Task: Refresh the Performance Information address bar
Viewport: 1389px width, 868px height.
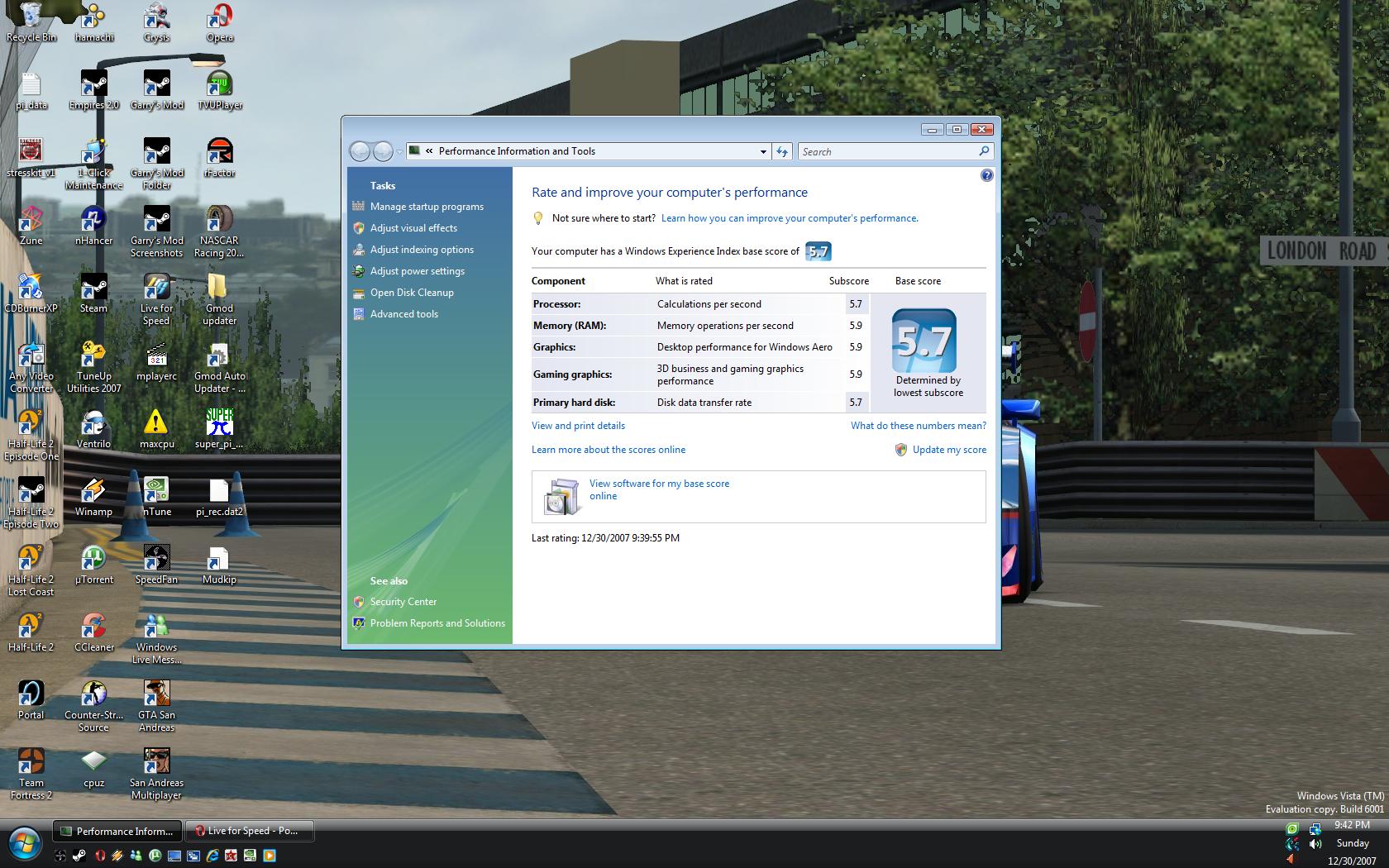Action: click(x=782, y=151)
